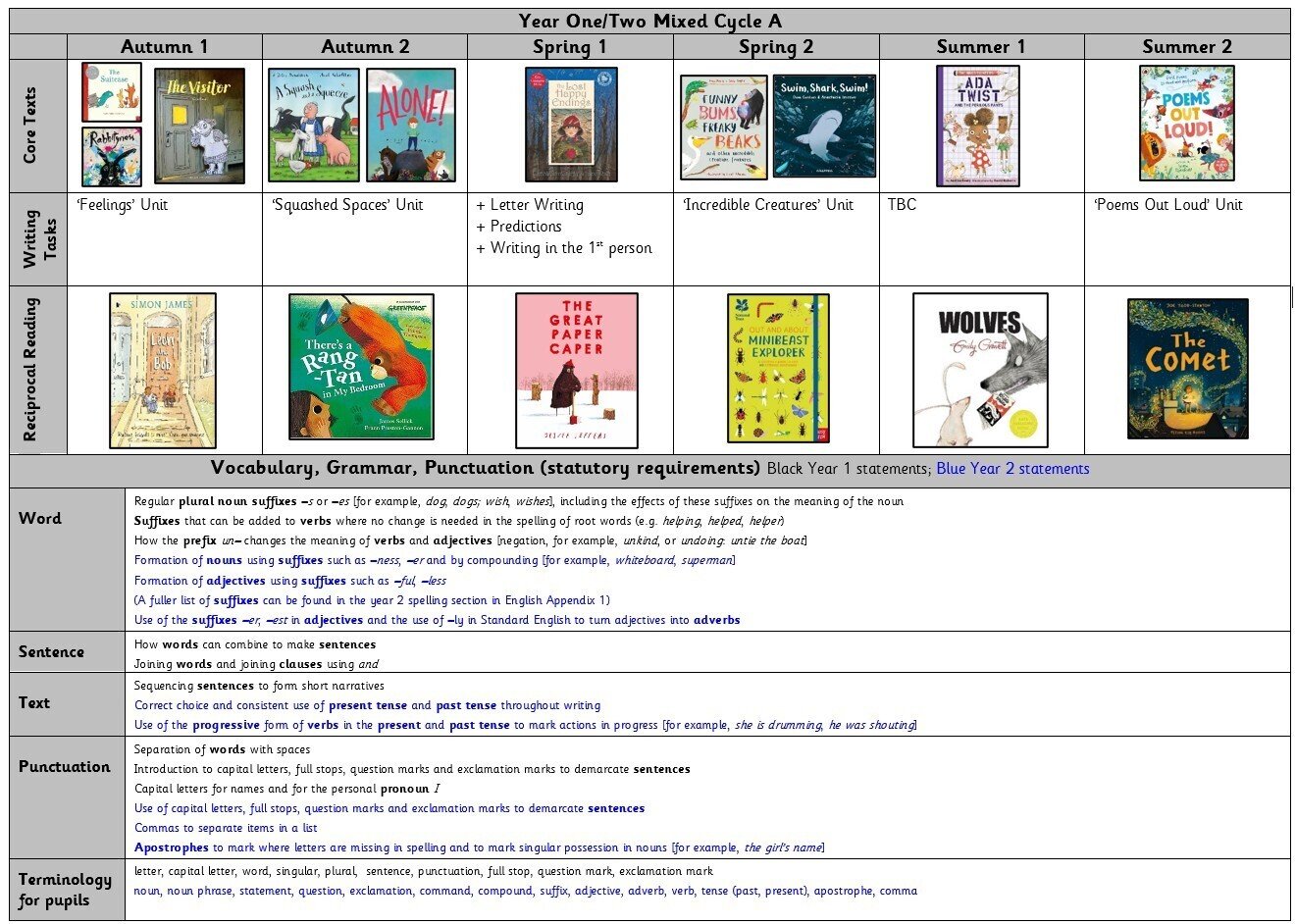Image resolution: width=1296 pixels, height=924 pixels.
Task: Click 'Use of the progressive form' line
Action: pos(526,725)
